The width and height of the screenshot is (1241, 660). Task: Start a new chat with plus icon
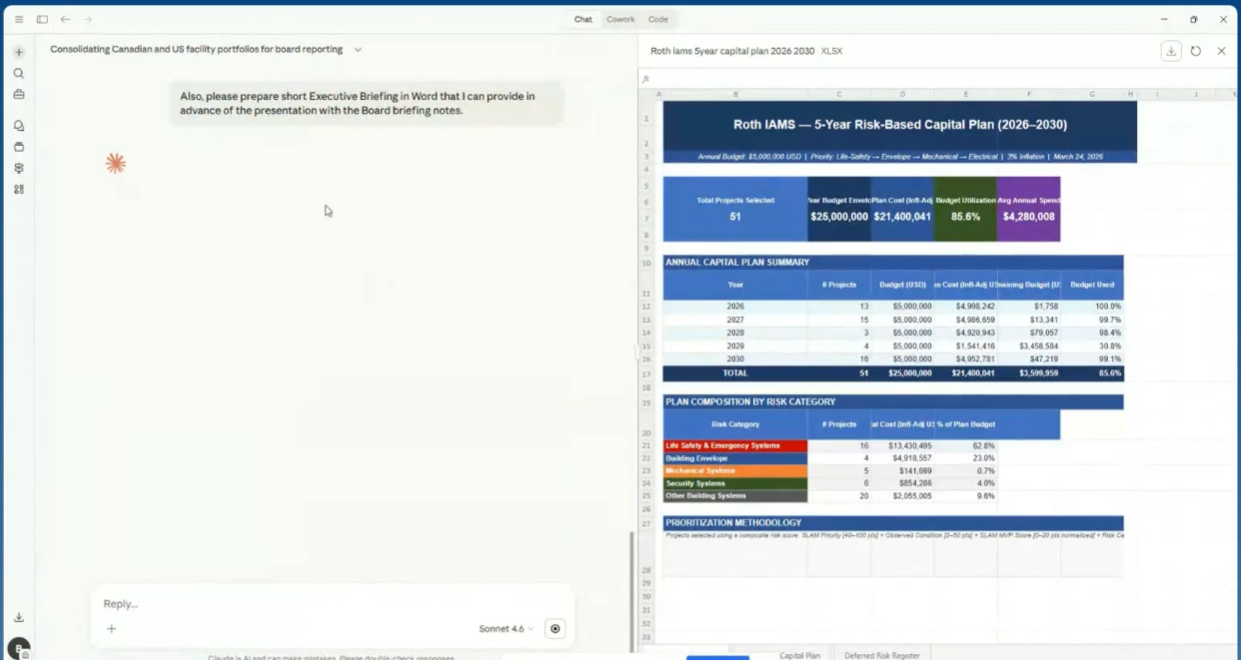pyautogui.click(x=19, y=52)
